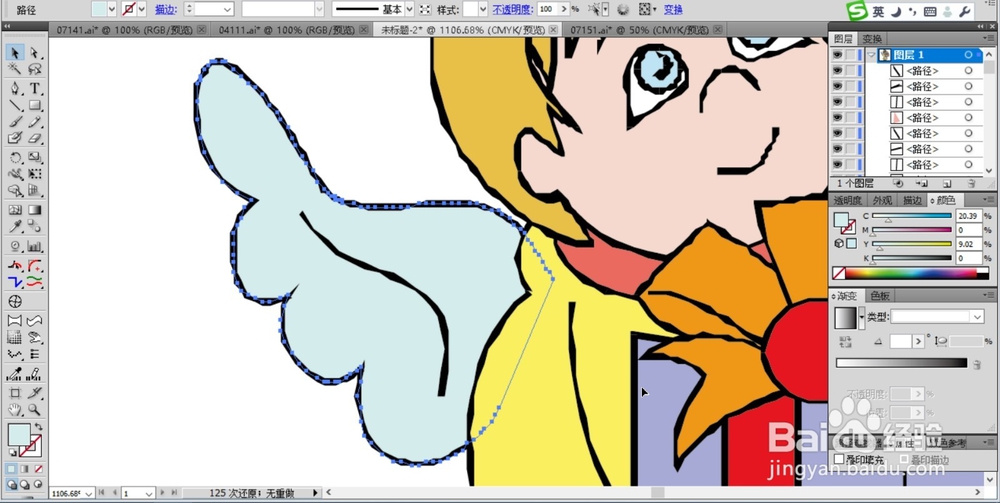
Task: Enable 叠印填充 overprint fill checkbox
Action: coord(839,459)
